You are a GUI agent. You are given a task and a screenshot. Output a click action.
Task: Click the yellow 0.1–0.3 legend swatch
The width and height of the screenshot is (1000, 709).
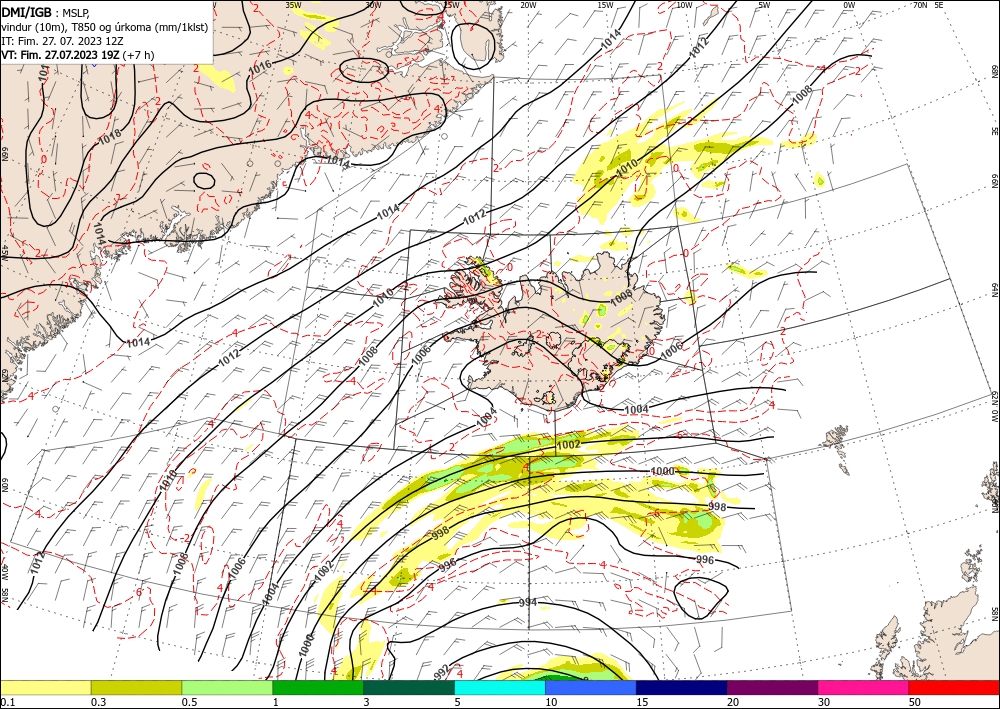click(45, 687)
